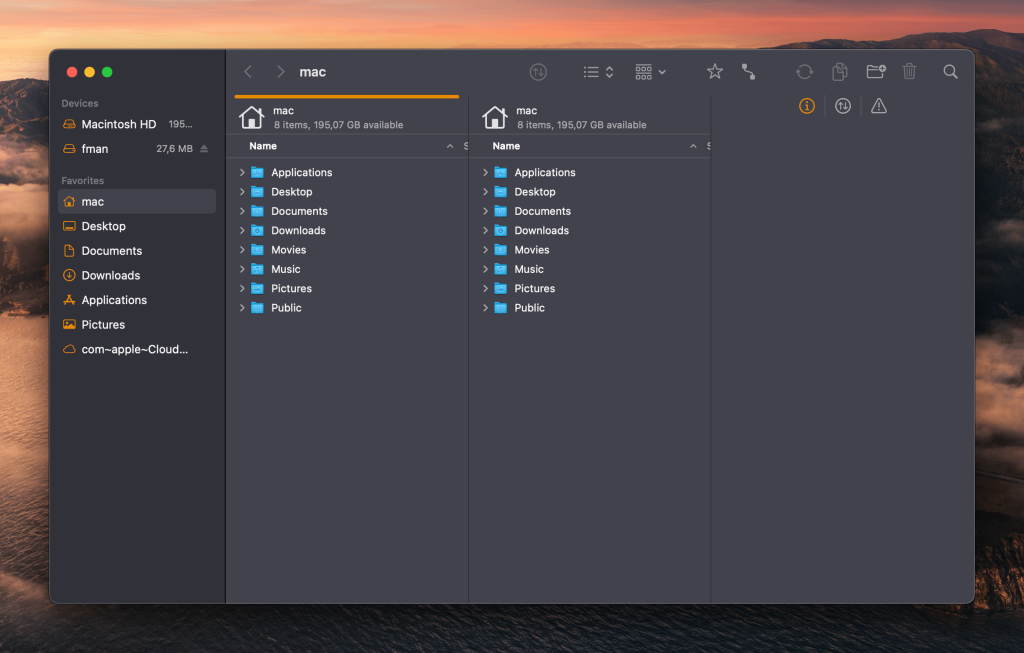This screenshot has height=653, width=1024.
Task: Select Downloads in the Favorites sidebar
Action: pyautogui.click(x=110, y=275)
